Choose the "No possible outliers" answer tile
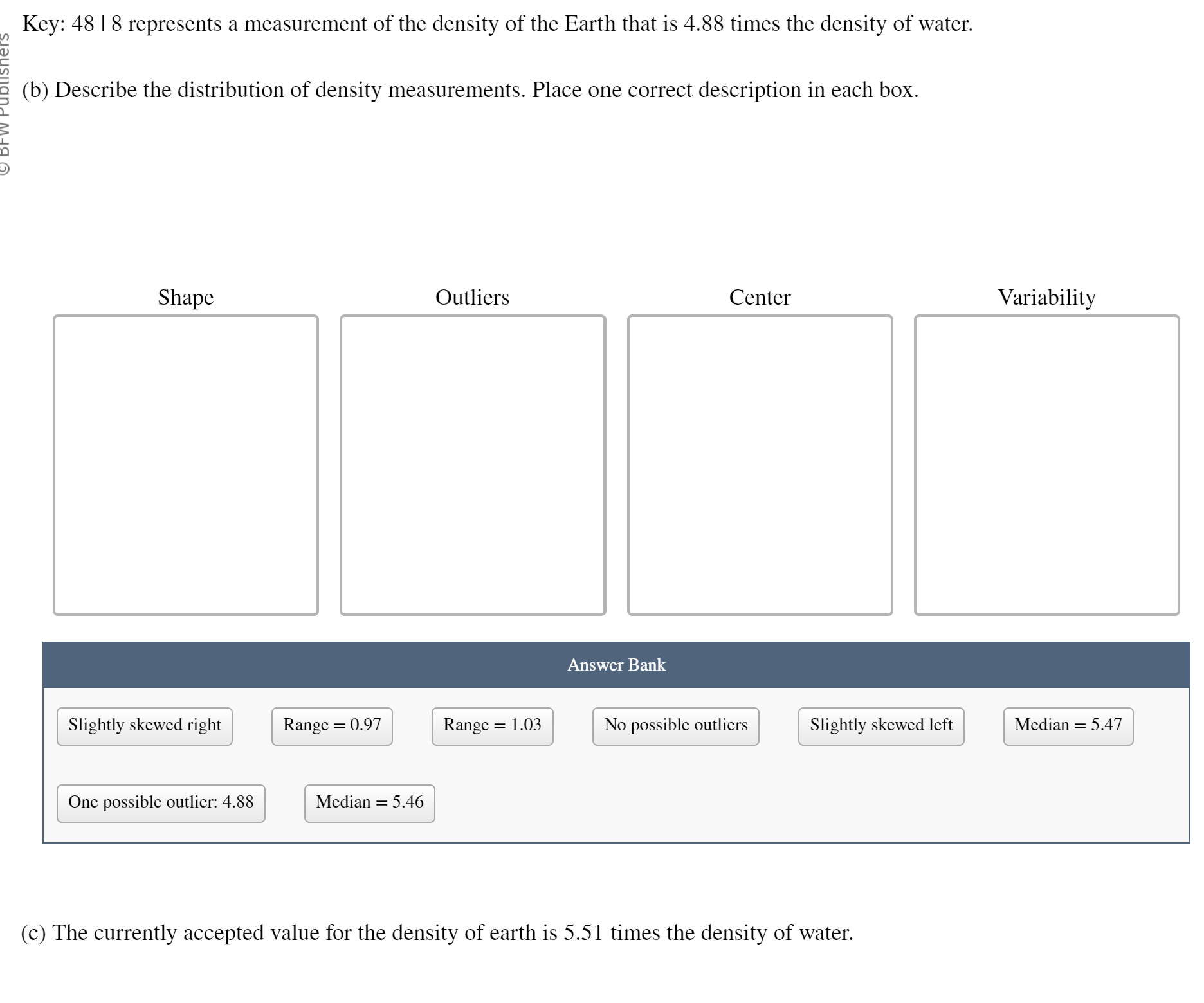 pyautogui.click(x=675, y=725)
